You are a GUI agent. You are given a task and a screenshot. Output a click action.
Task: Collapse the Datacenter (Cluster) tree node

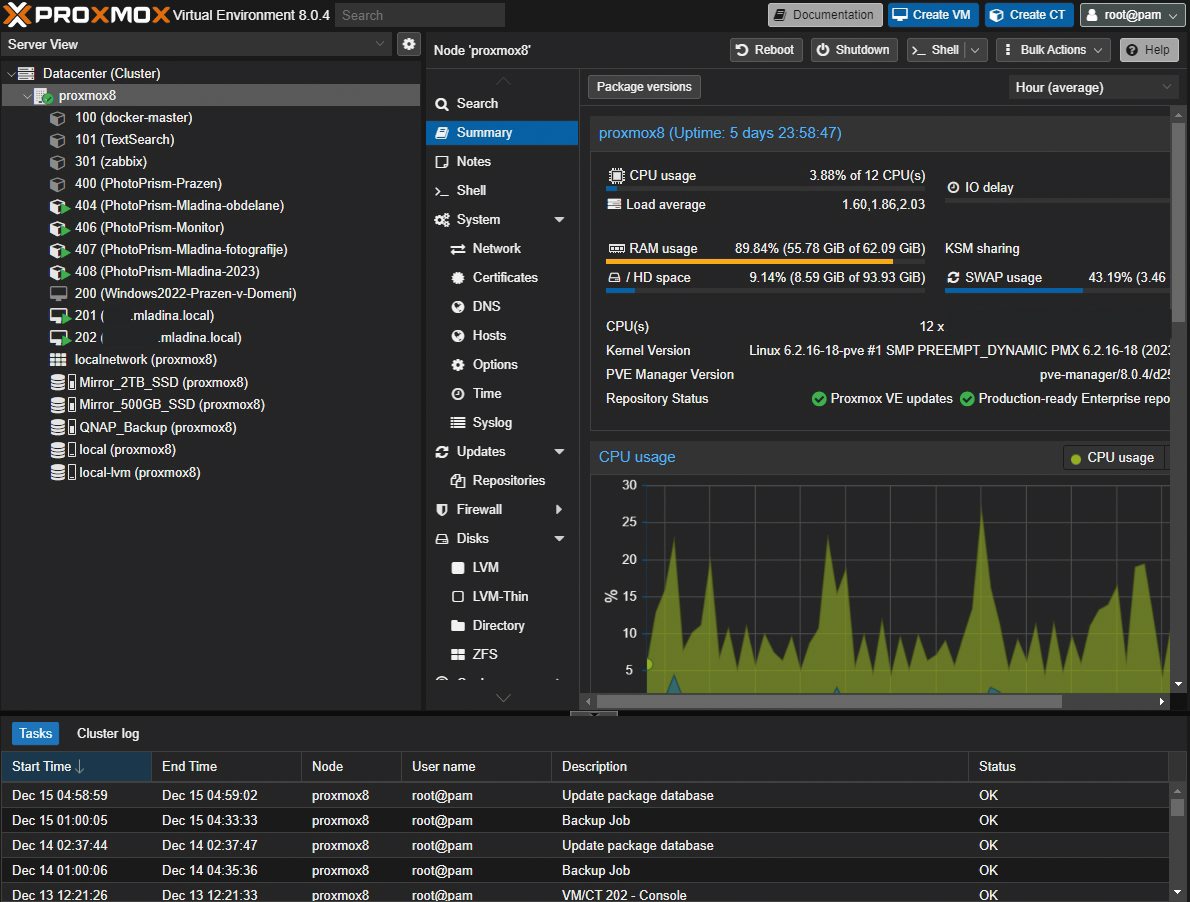pos(11,74)
